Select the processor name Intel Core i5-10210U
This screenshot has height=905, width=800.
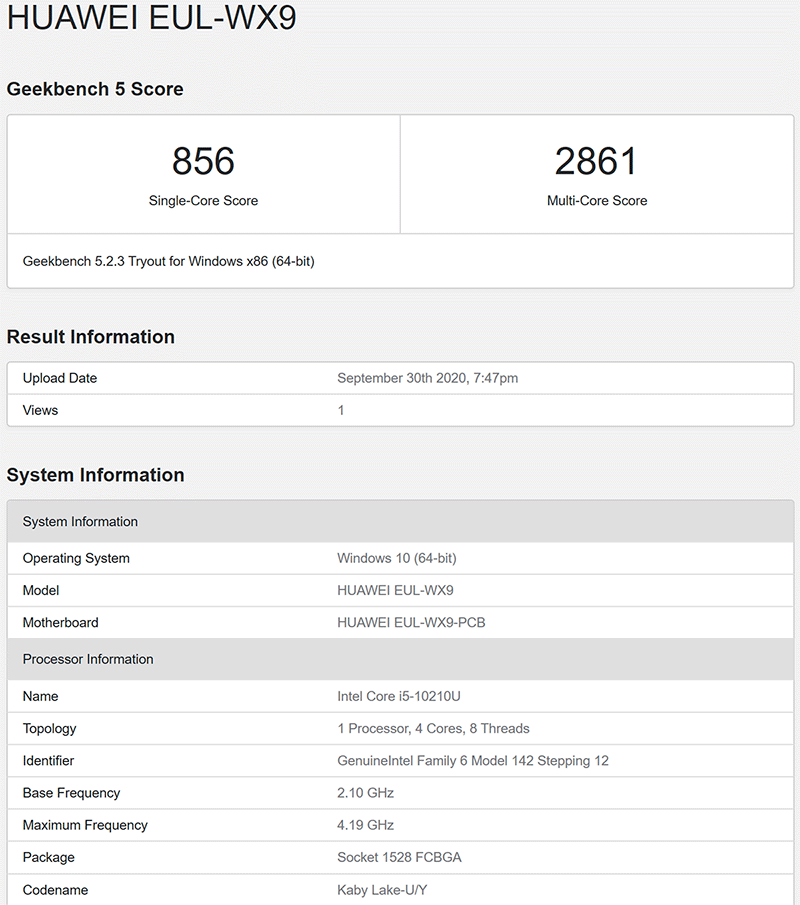399,696
